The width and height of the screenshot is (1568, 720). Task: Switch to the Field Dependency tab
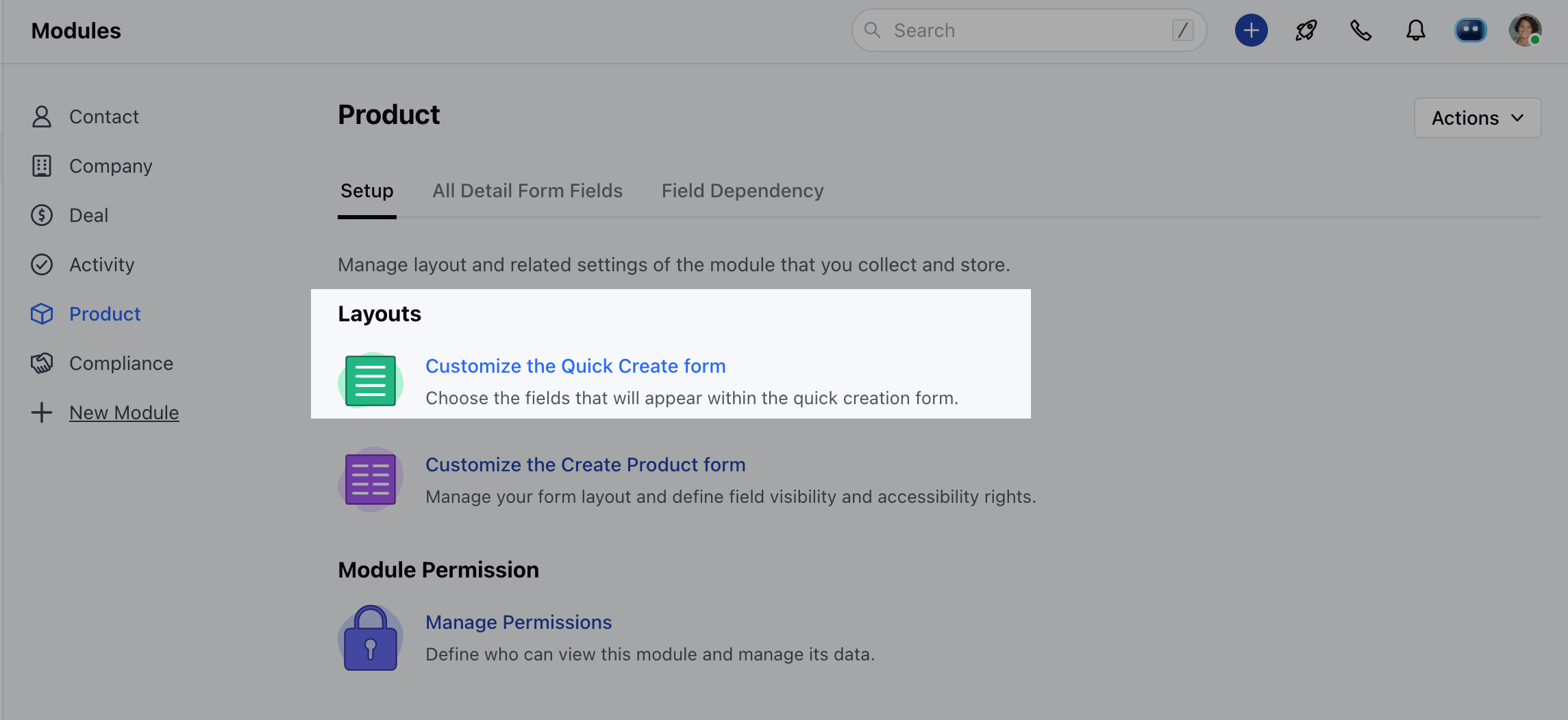coord(743,190)
